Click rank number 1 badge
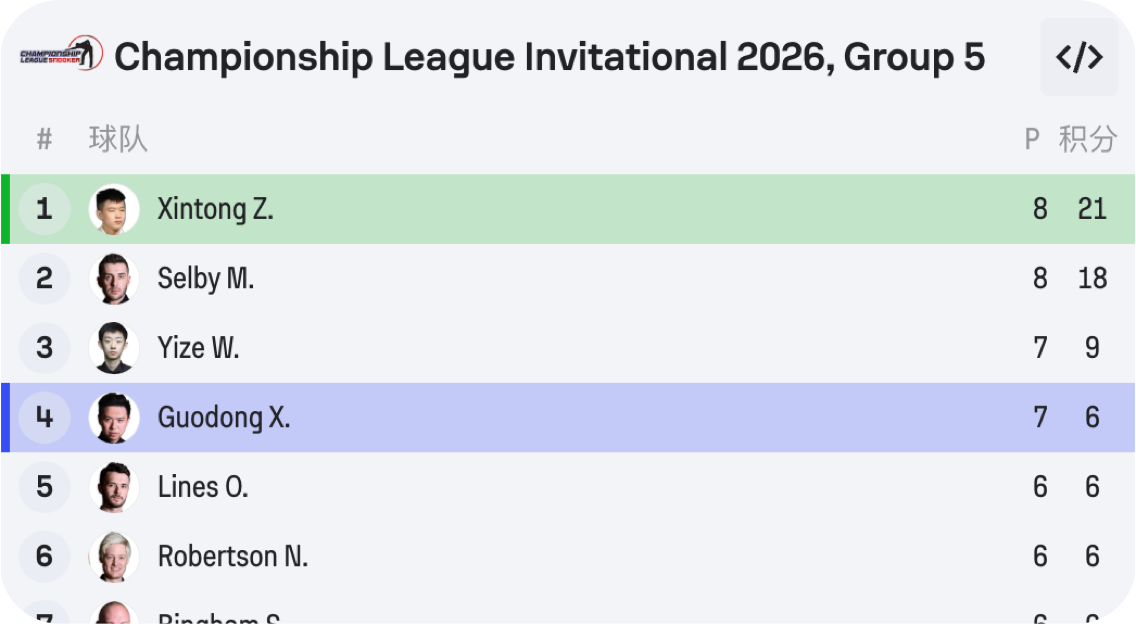The image size is (1136, 624). tap(44, 209)
